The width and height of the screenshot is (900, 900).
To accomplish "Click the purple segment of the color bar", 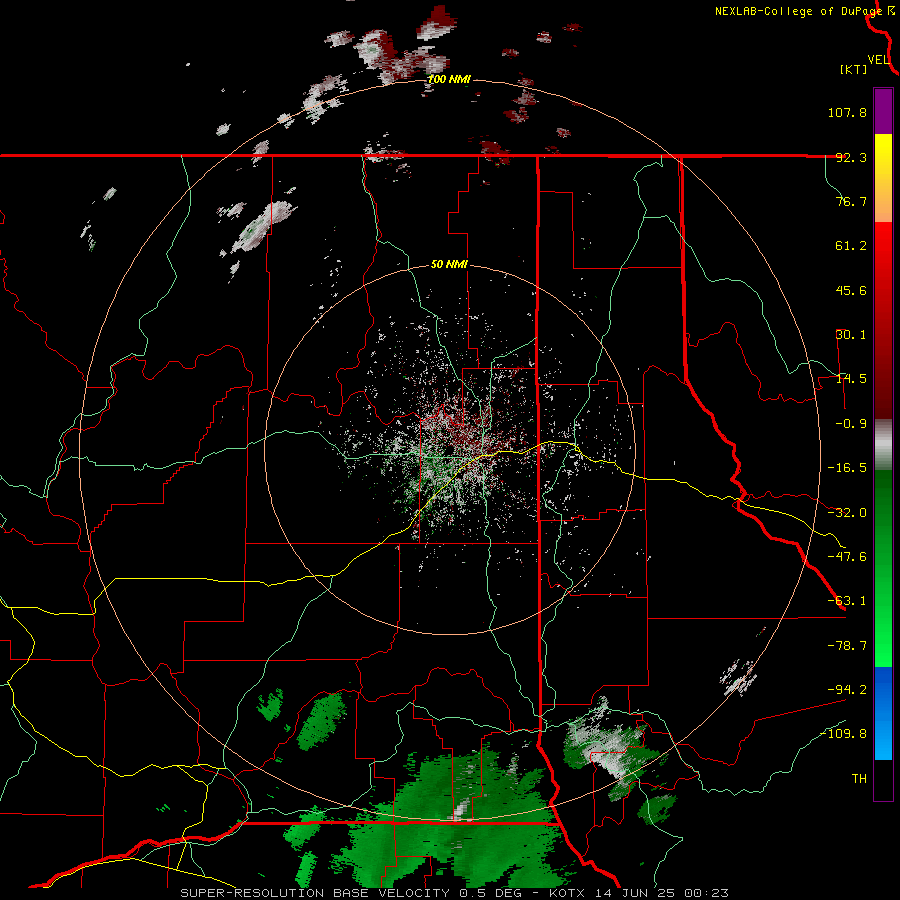I will (883, 111).
